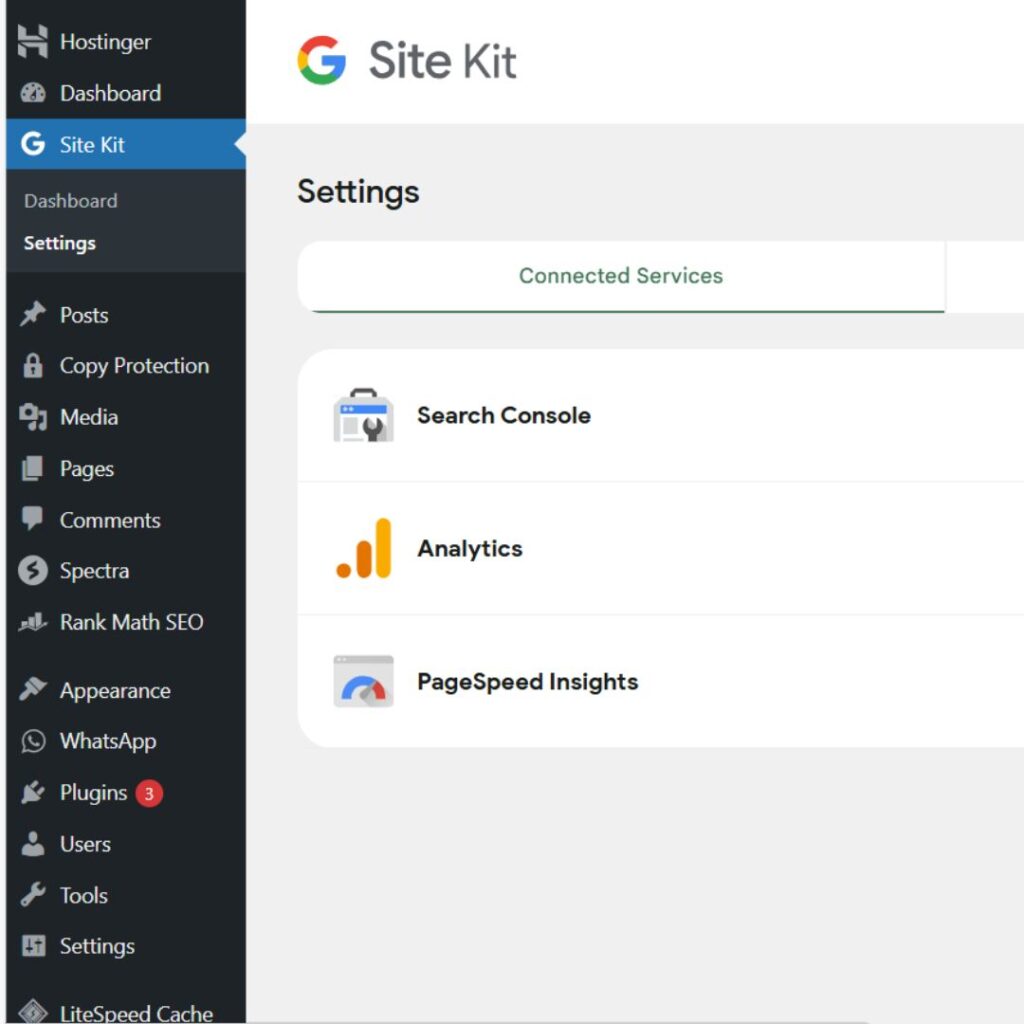The image size is (1024, 1024).
Task: Open Tools menu item
Action: pyautogui.click(x=126, y=895)
